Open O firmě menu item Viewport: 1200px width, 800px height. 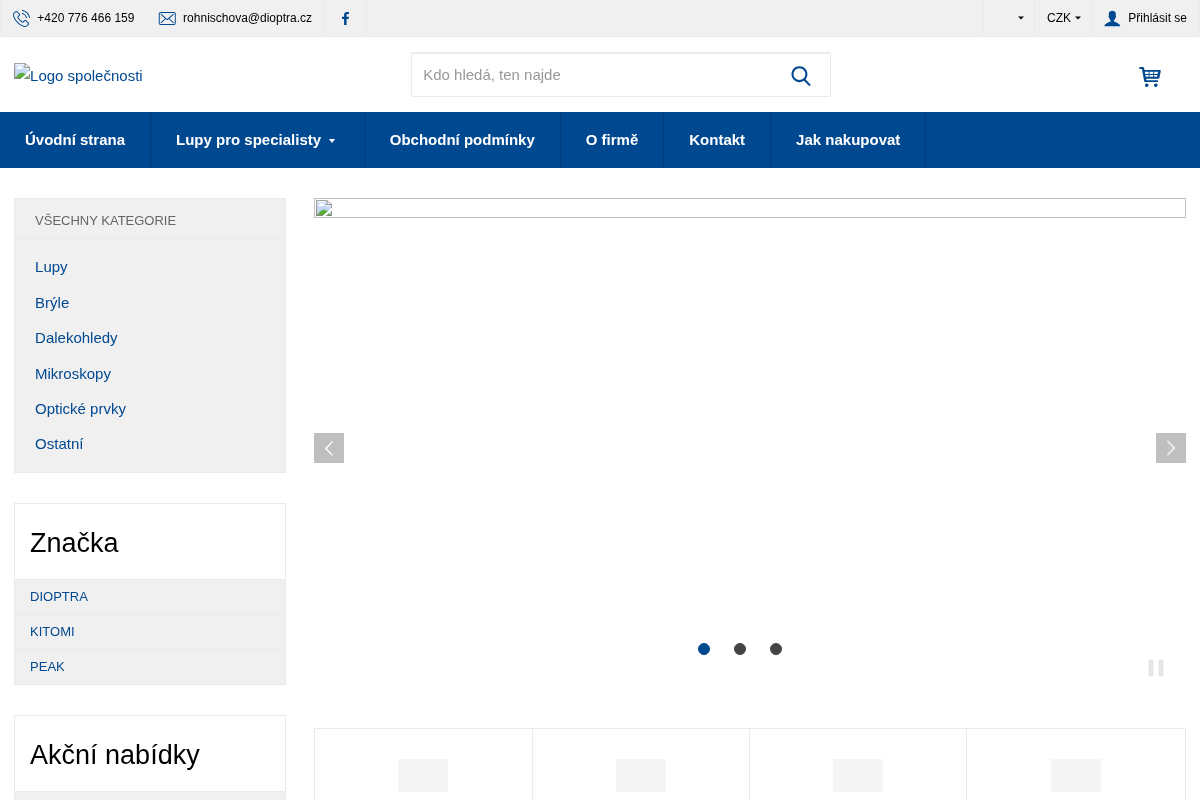pos(612,140)
